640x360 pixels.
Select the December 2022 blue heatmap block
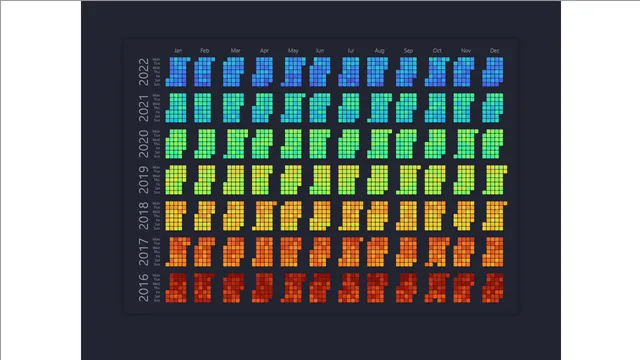point(493,72)
